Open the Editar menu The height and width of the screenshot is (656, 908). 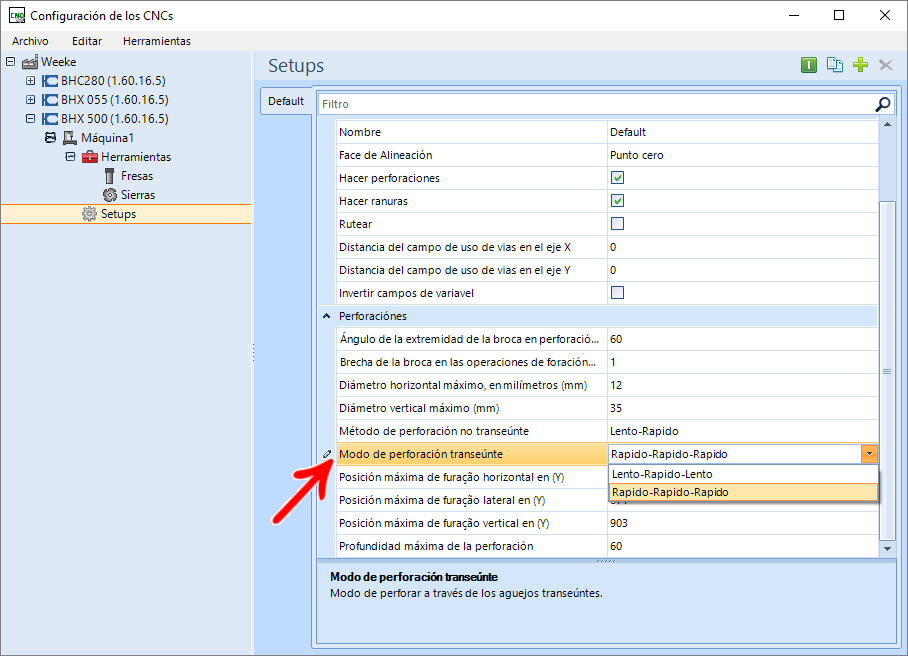point(87,41)
